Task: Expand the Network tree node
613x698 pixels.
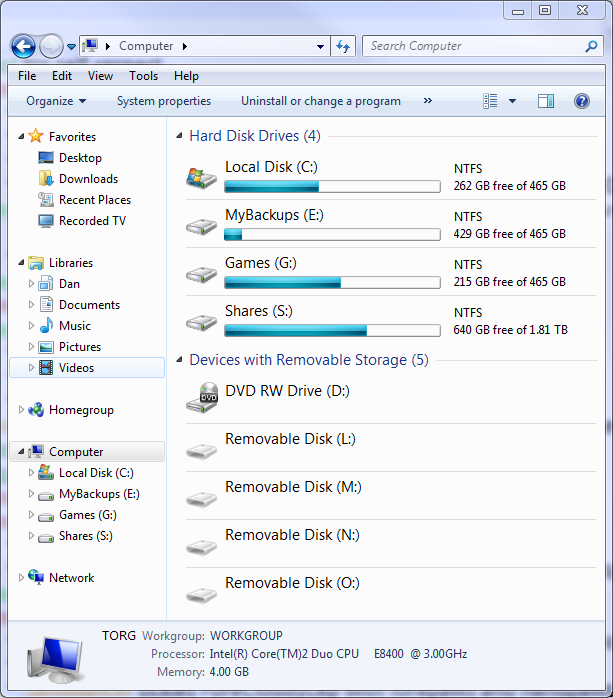Action: click(x=21, y=578)
